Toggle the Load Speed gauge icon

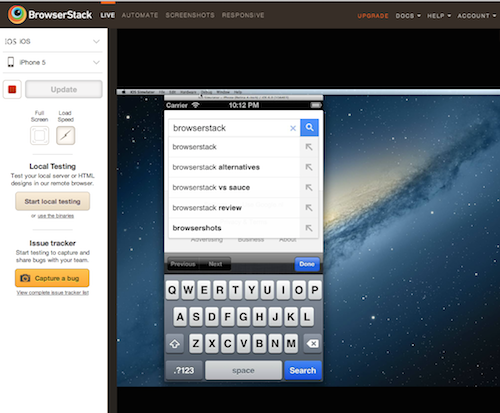pos(65,135)
